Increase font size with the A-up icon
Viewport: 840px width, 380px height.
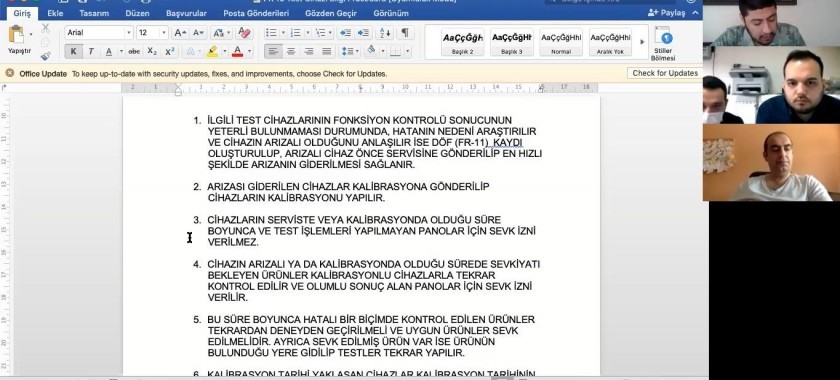point(180,33)
